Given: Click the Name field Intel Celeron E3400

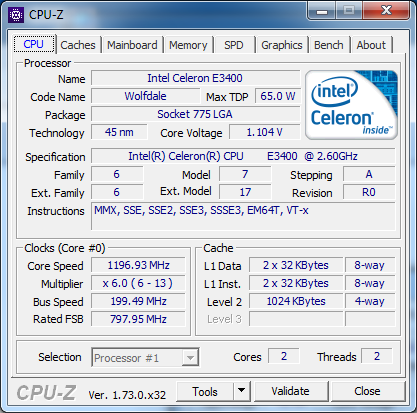Looking at the screenshot, I should [195, 78].
